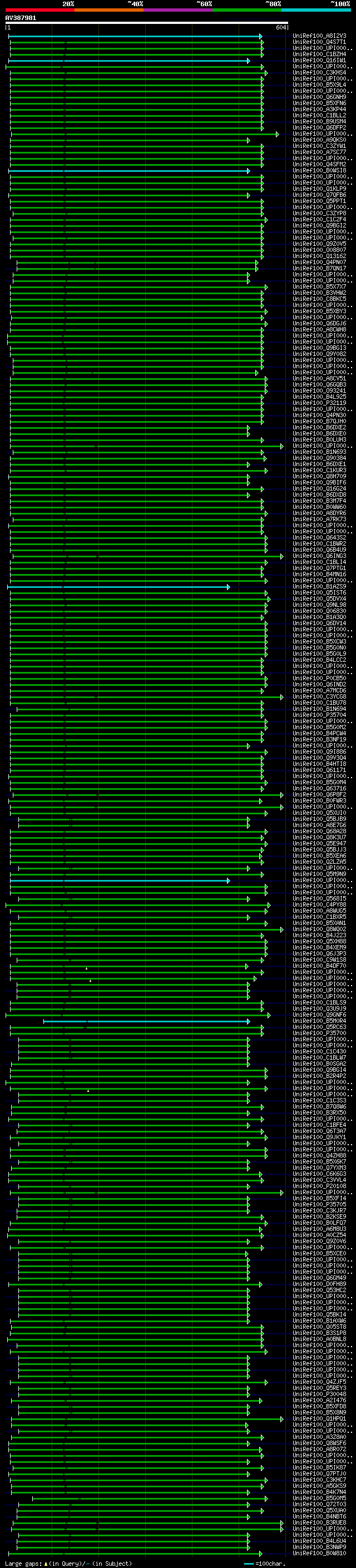Click the purple ~60% identity color segment
This screenshot has height=1568, width=356.
point(179,10)
